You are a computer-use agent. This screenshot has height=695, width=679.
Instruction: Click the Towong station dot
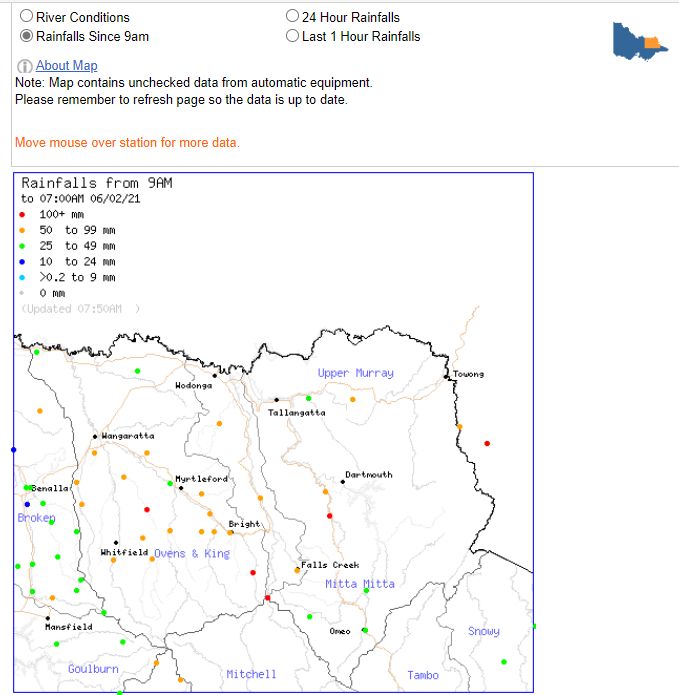[446, 377]
